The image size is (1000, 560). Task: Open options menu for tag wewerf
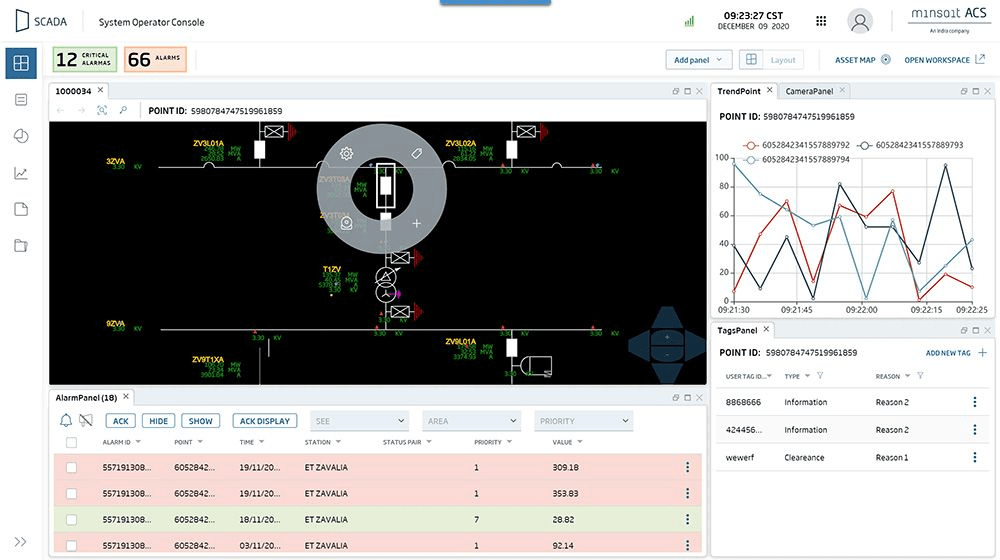[x=974, y=457]
